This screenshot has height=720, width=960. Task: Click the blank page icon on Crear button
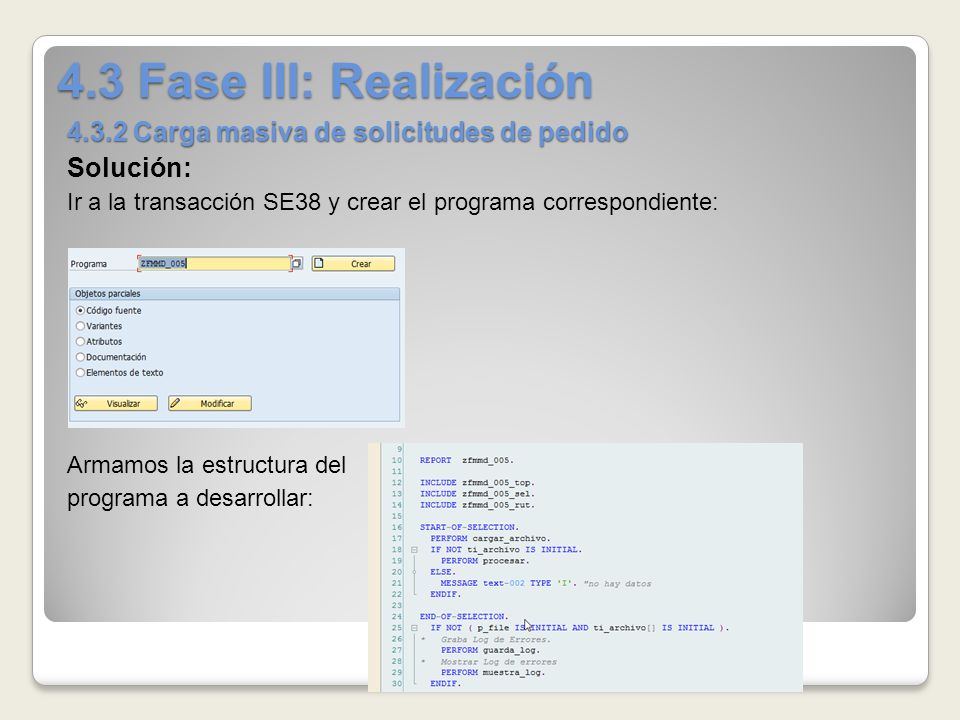[319, 263]
